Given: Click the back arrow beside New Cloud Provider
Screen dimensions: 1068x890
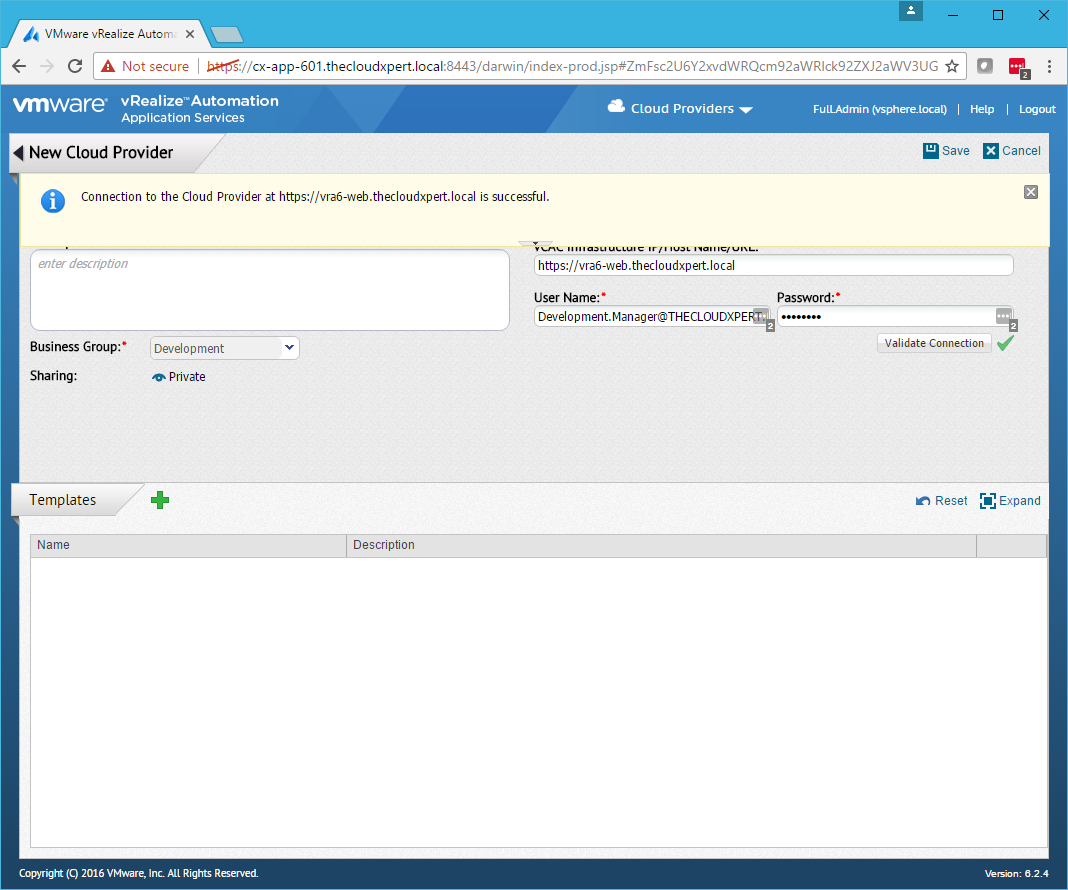Looking at the screenshot, I should [x=18, y=153].
